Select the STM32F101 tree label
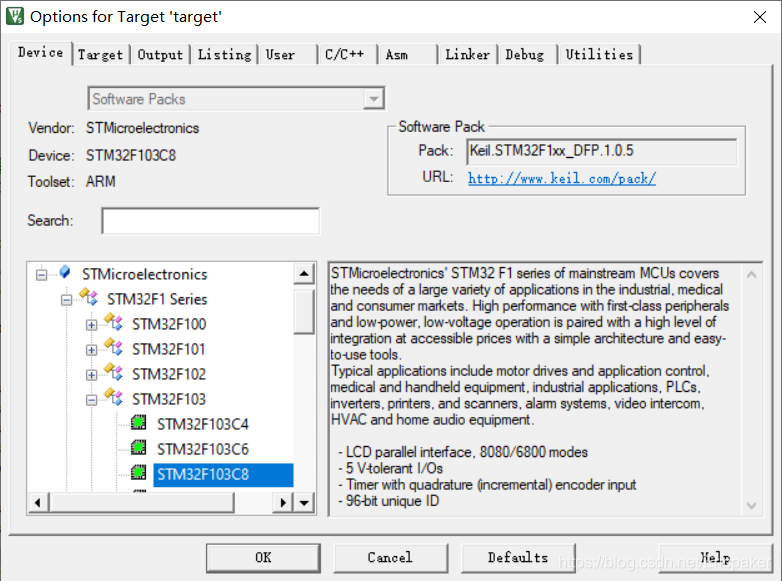Image resolution: width=782 pixels, height=581 pixels. click(169, 350)
